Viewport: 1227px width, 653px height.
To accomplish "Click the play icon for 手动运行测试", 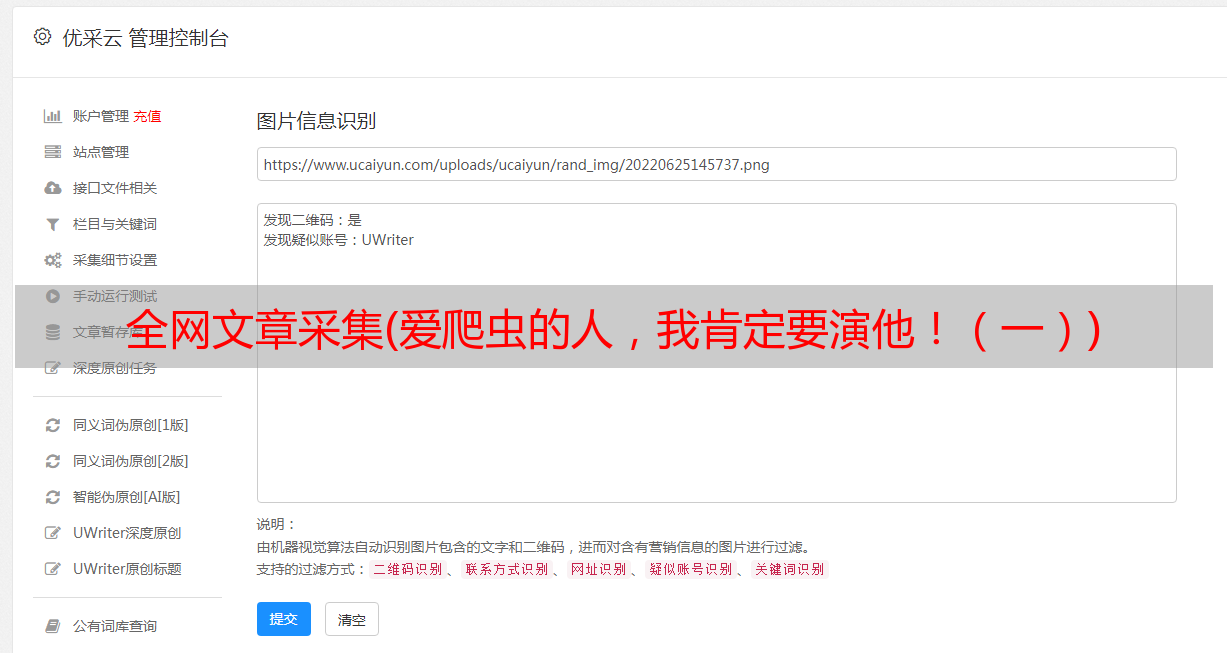I will click(x=53, y=296).
